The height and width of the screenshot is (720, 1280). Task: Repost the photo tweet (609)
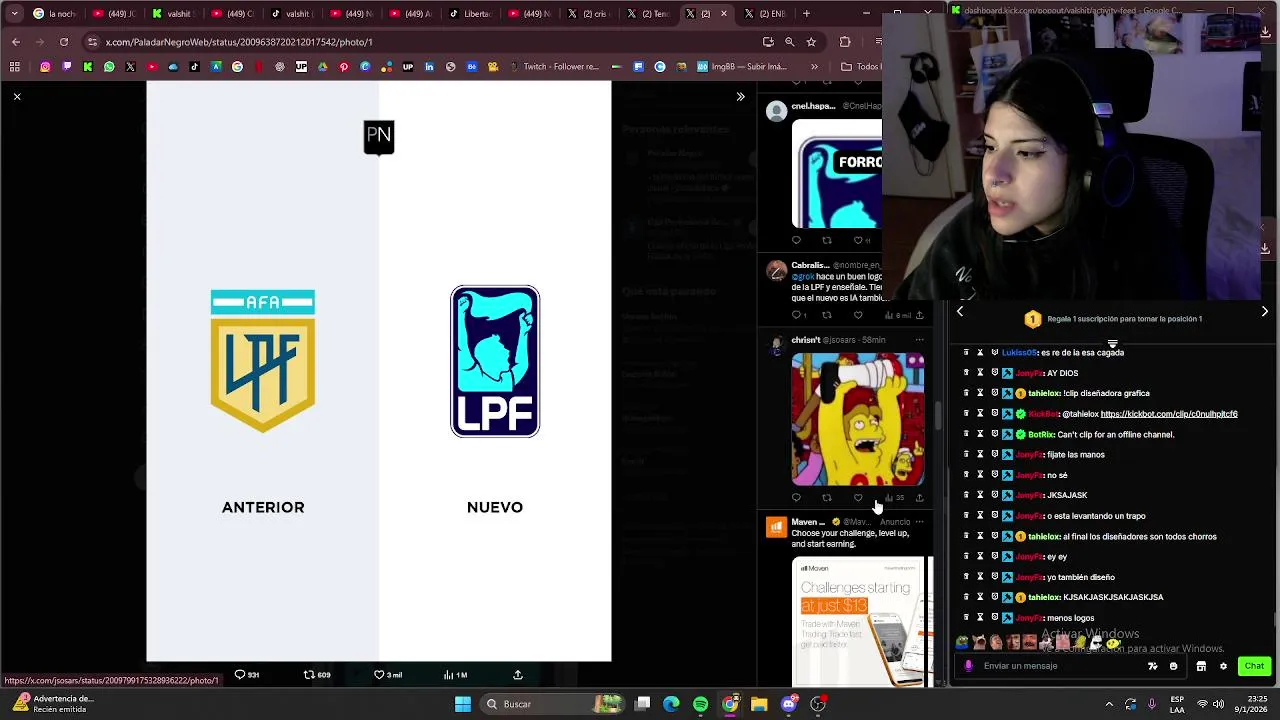coord(317,675)
